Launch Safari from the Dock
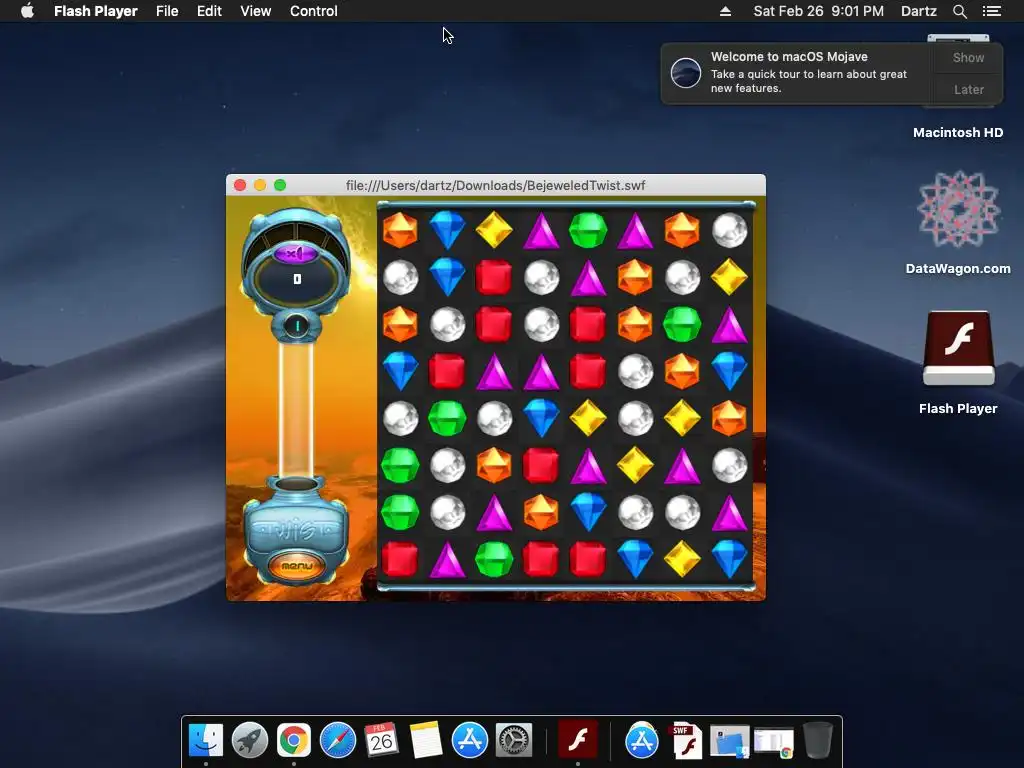This screenshot has height=768, width=1024. tap(338, 740)
